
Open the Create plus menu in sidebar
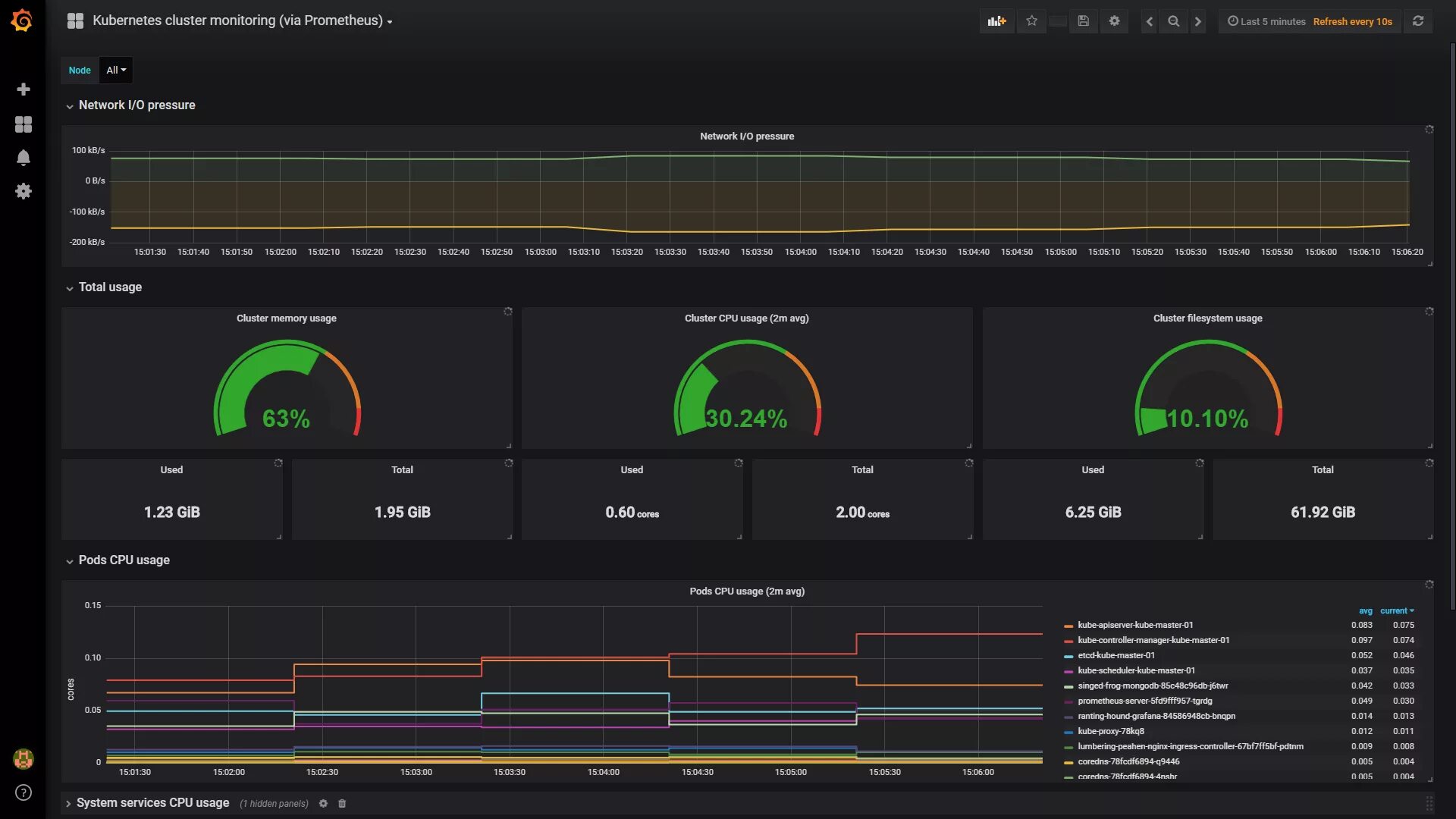(24, 89)
